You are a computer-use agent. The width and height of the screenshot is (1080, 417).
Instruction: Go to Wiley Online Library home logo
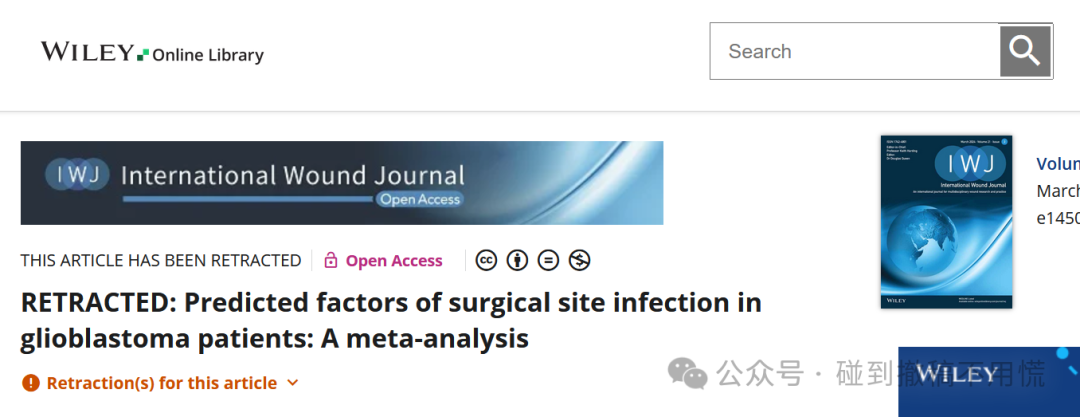152,53
